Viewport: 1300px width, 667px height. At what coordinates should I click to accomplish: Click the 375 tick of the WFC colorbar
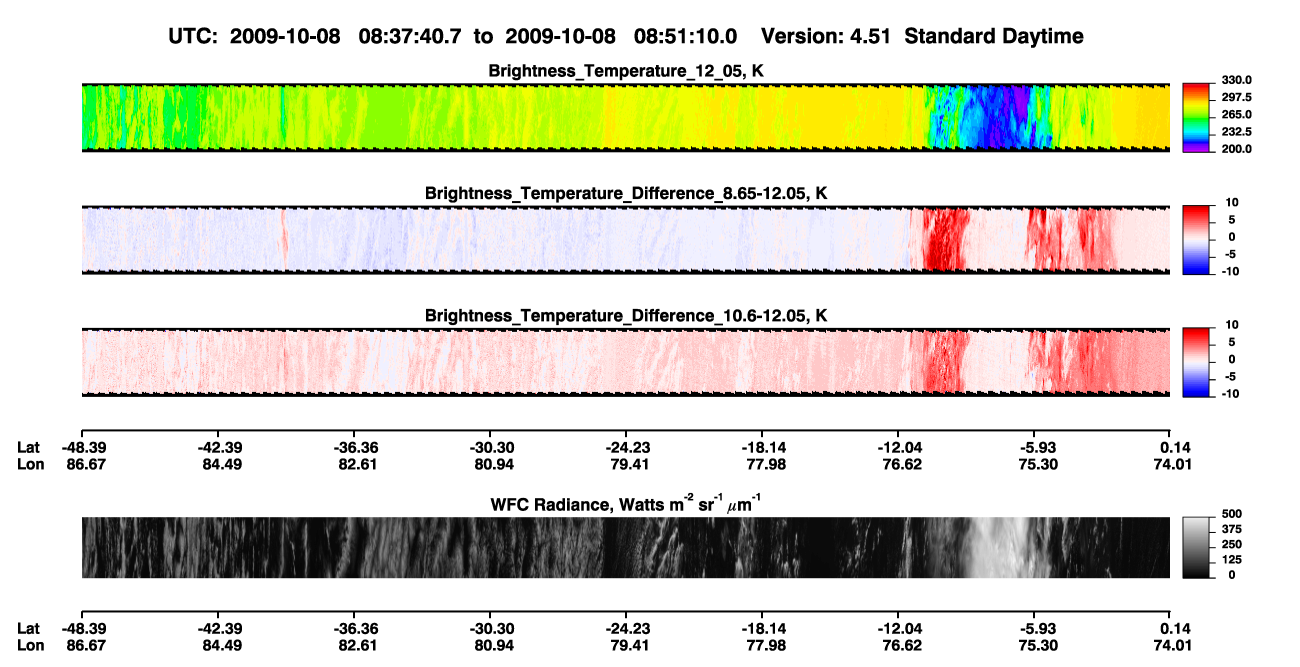[1231, 529]
